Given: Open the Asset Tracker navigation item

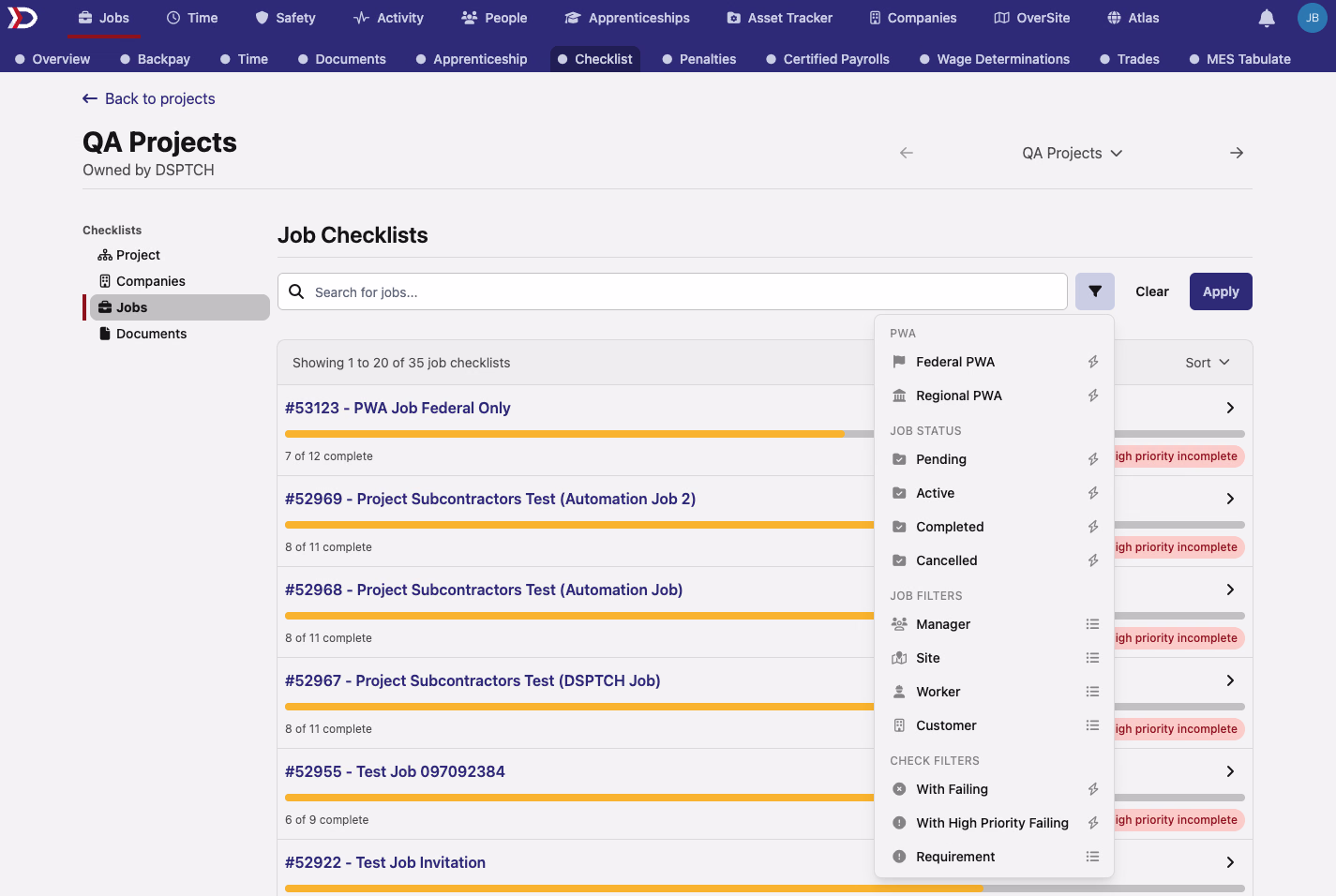Looking at the screenshot, I should 779,18.
